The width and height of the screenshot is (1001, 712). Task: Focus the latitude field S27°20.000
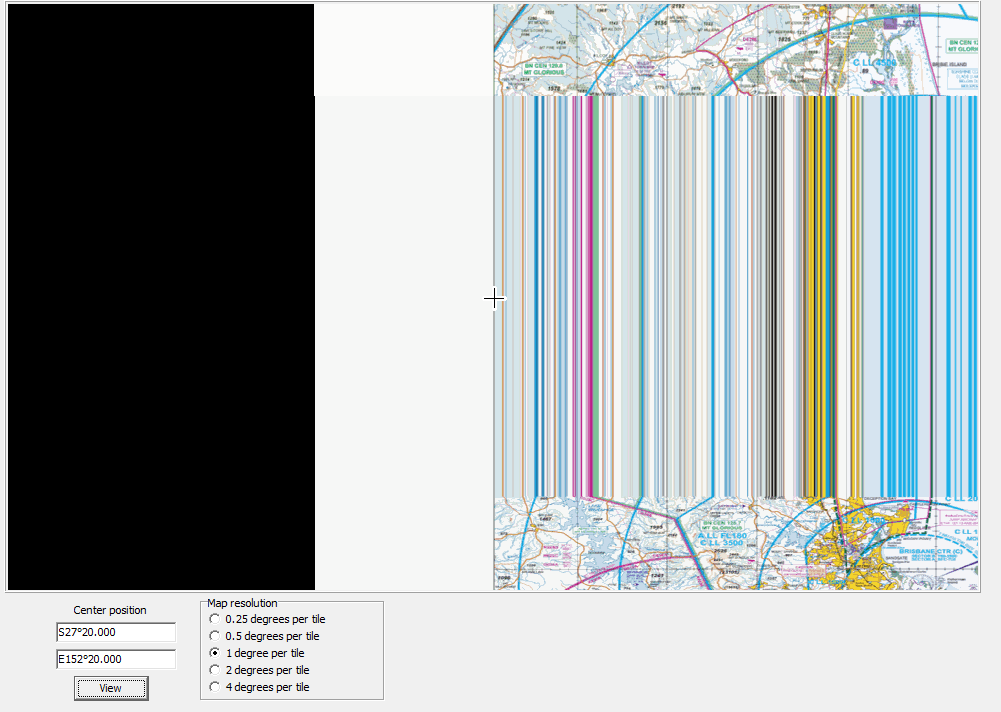click(116, 632)
